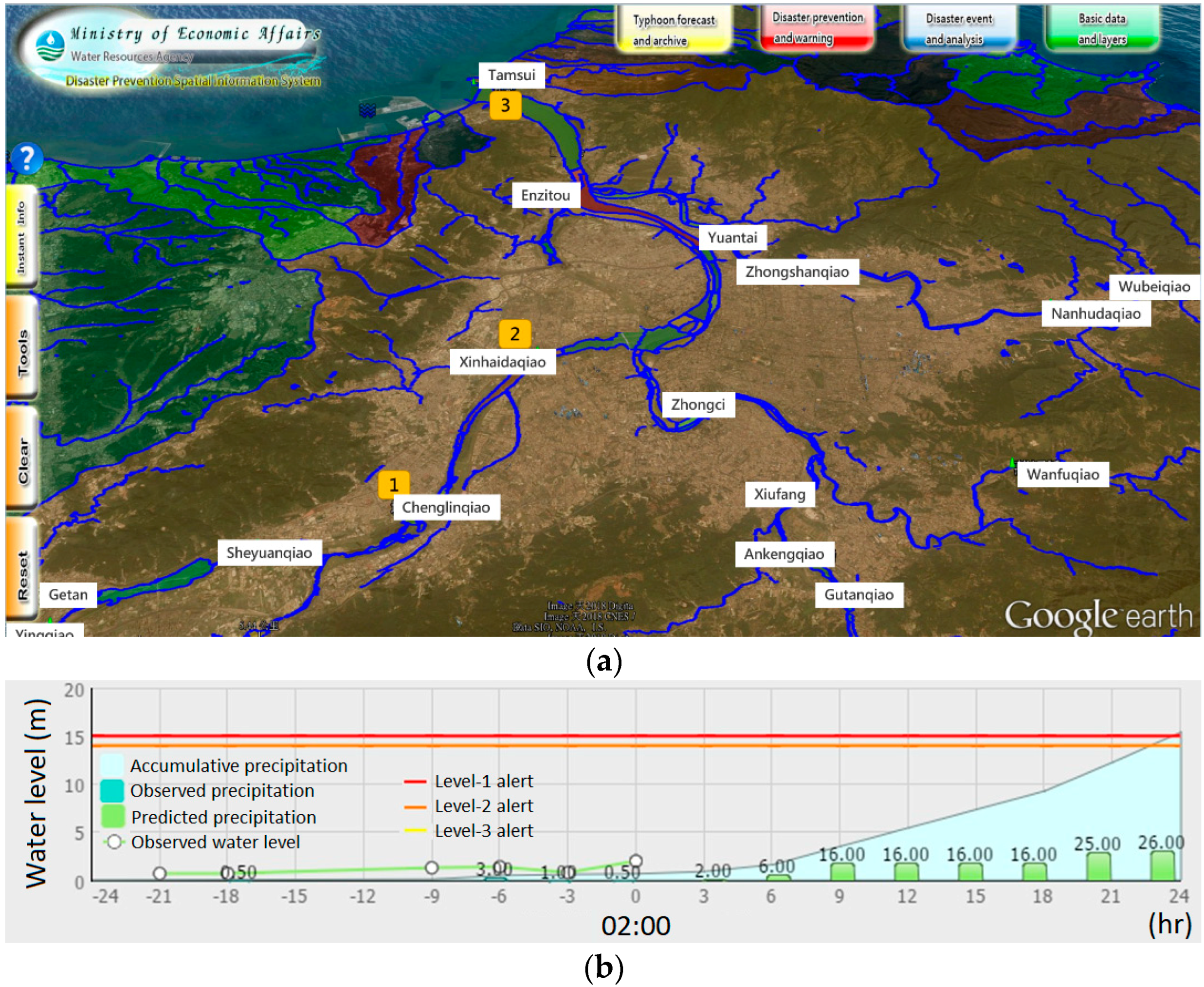Click the Tamsui station label
1204x987 pixels.
tap(511, 75)
